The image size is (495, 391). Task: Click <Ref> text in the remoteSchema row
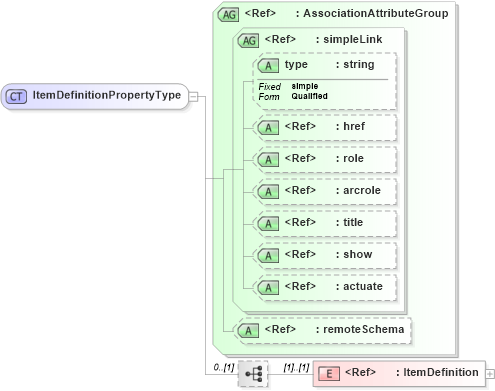coord(280,329)
